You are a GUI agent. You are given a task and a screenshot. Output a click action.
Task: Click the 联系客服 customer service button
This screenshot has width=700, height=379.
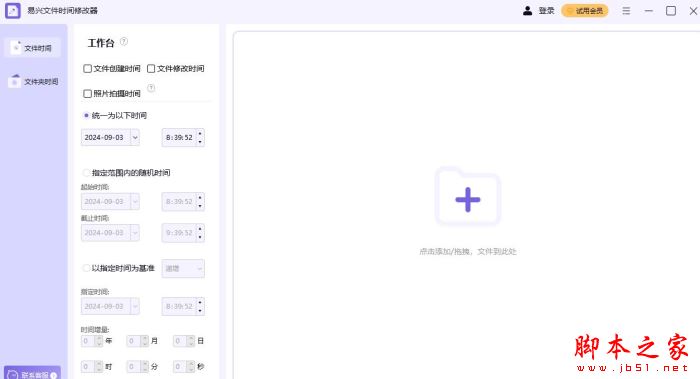point(32,374)
